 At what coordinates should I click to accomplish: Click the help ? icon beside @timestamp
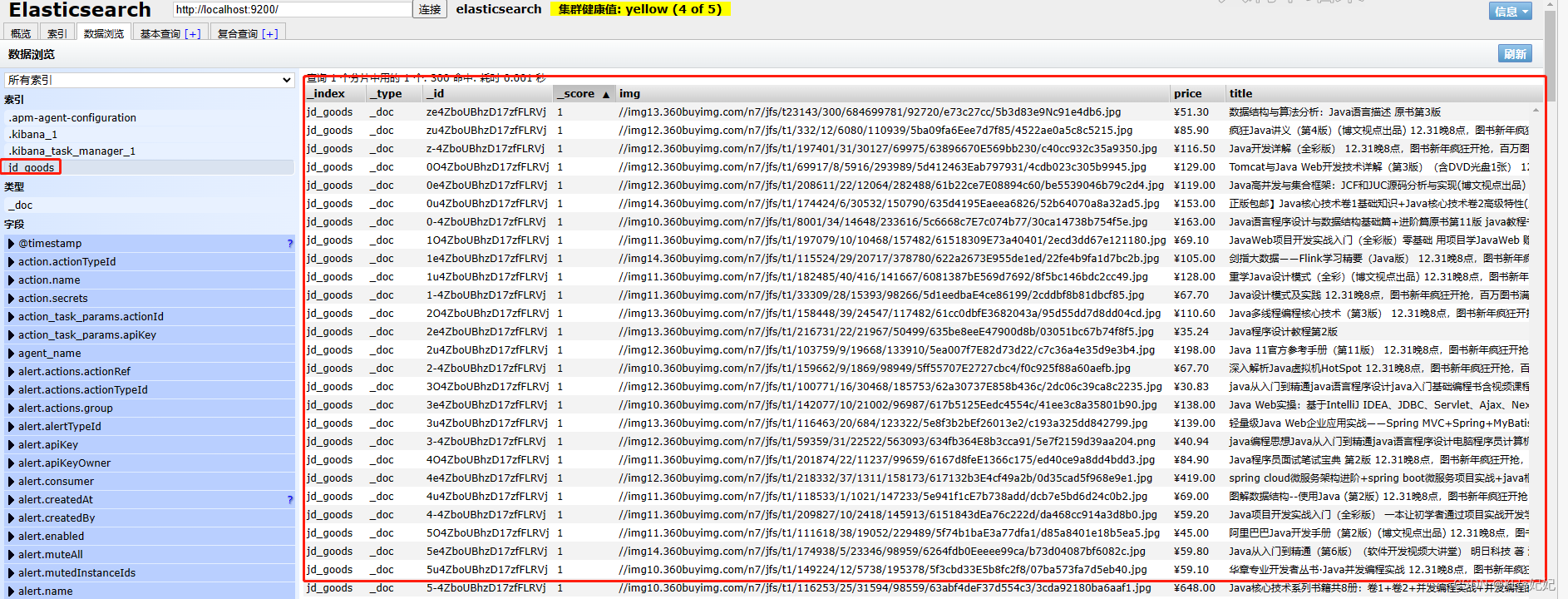(289, 244)
